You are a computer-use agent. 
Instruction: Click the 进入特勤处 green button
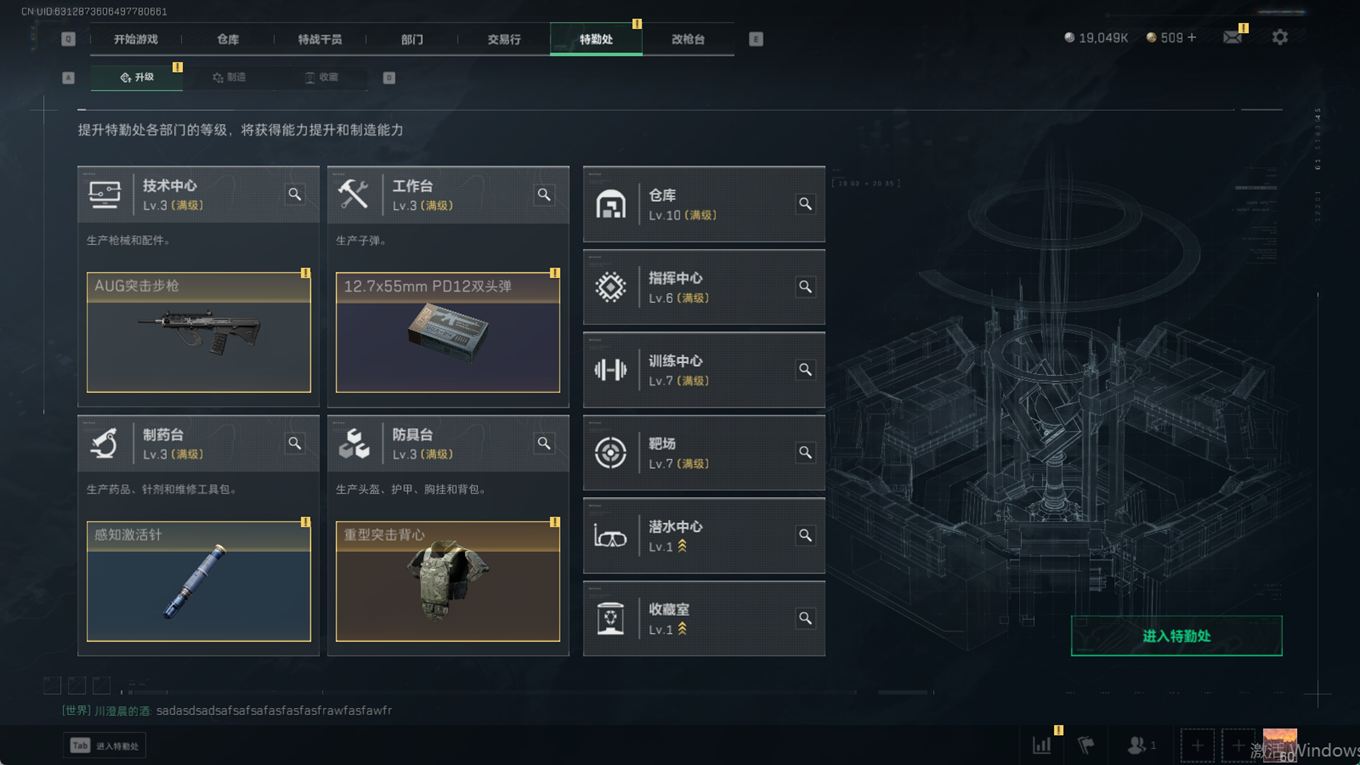click(1176, 636)
